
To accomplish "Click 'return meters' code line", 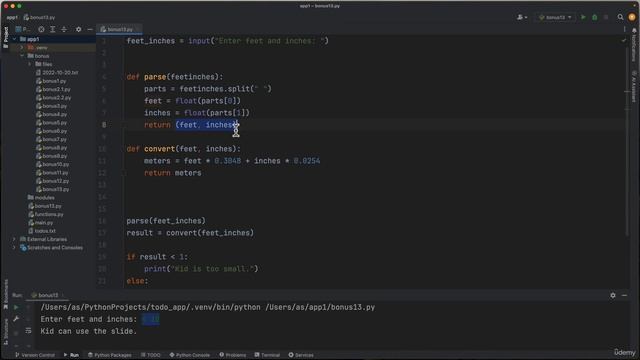I will [x=173, y=173].
